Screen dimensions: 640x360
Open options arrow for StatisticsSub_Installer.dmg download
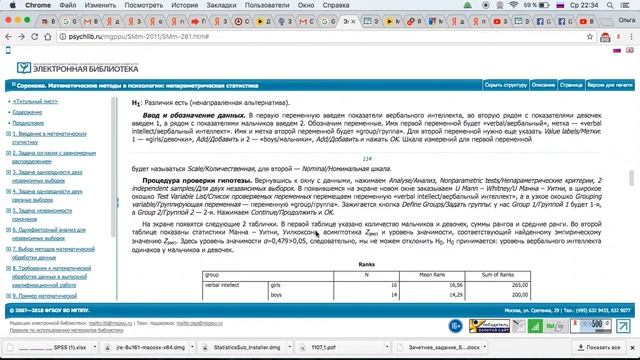[x=289, y=347]
